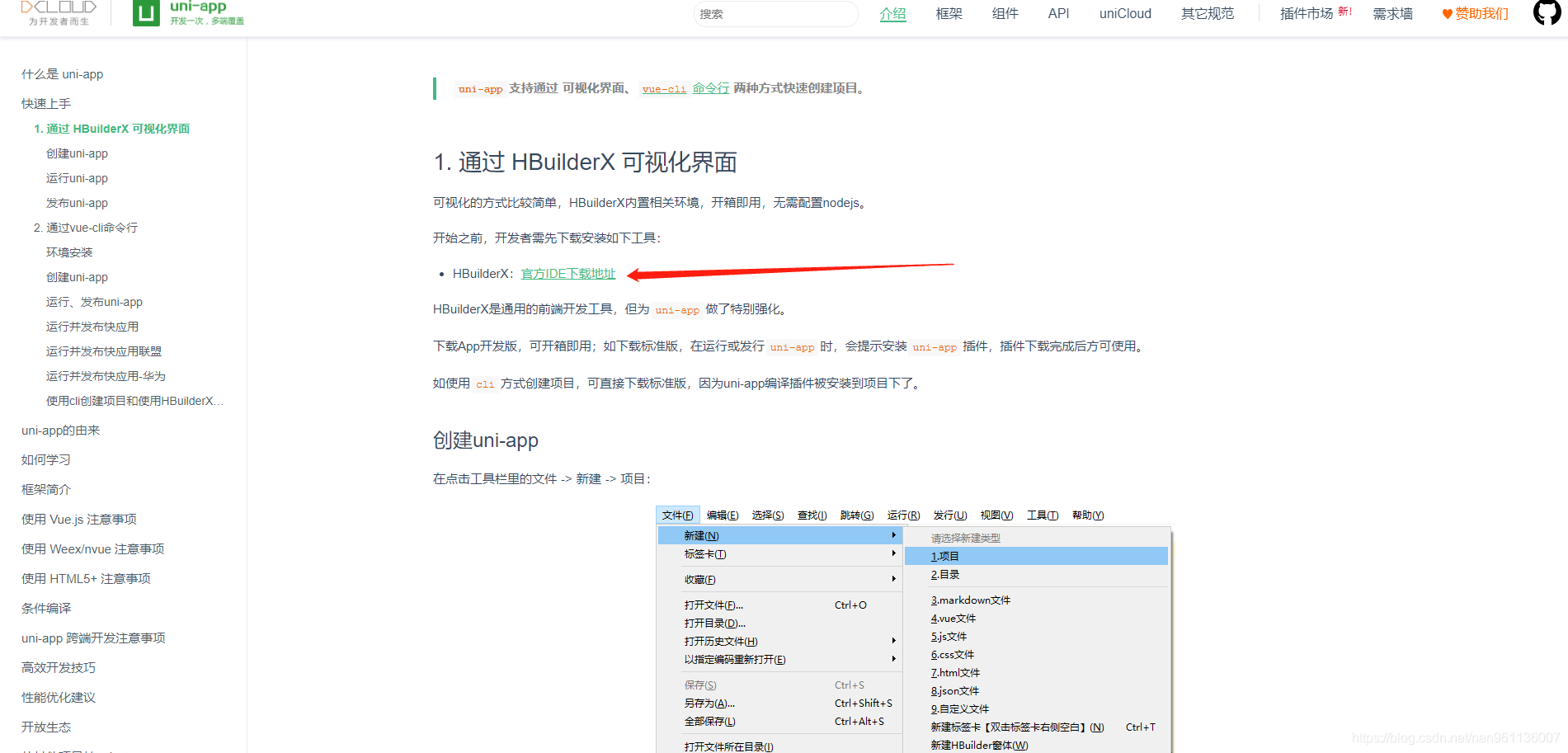Follow the 命令行 link in the quote
Viewport: 1568px width, 753px height.
coord(711,88)
